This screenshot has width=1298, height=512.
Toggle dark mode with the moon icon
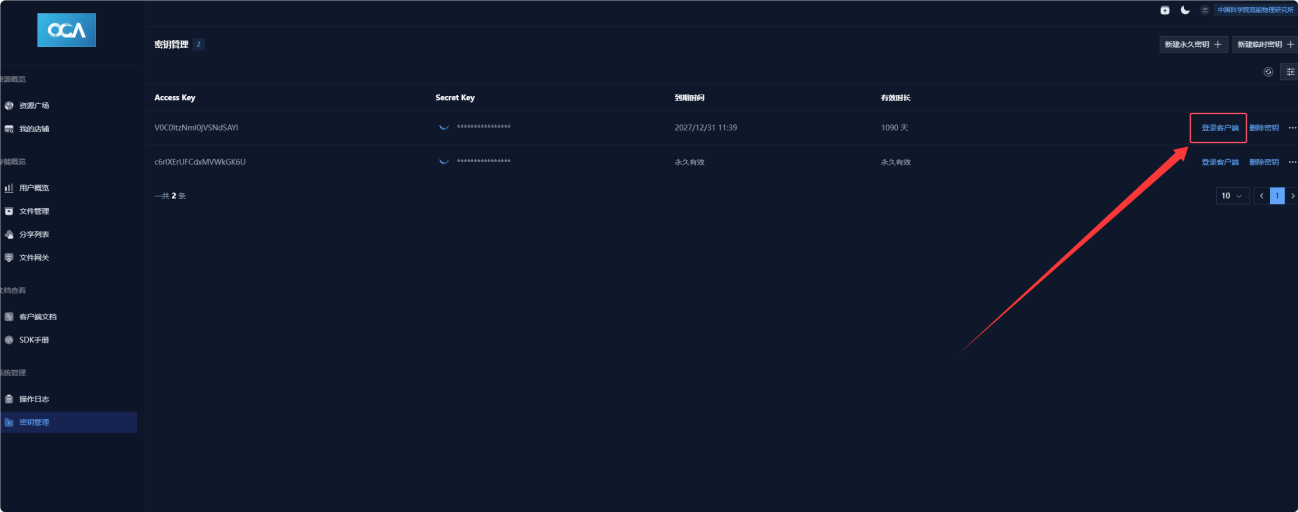coord(1185,10)
